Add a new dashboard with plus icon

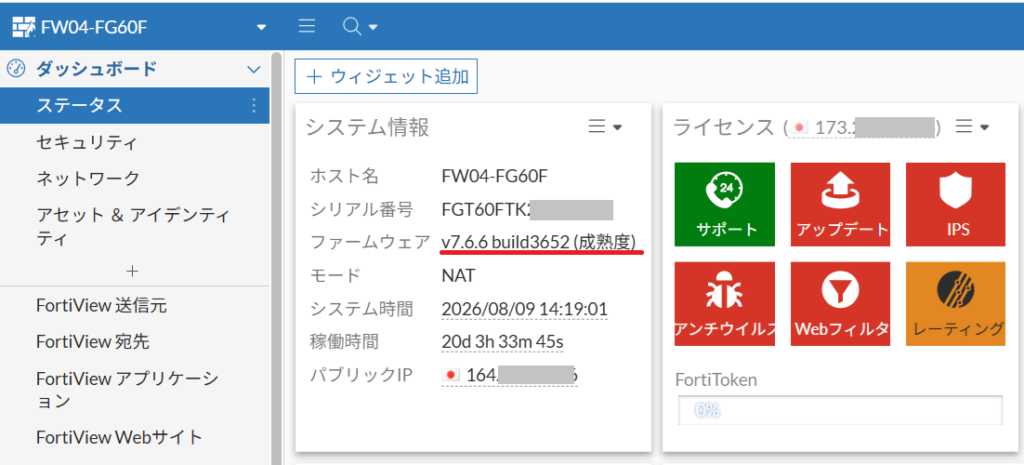click(x=133, y=270)
